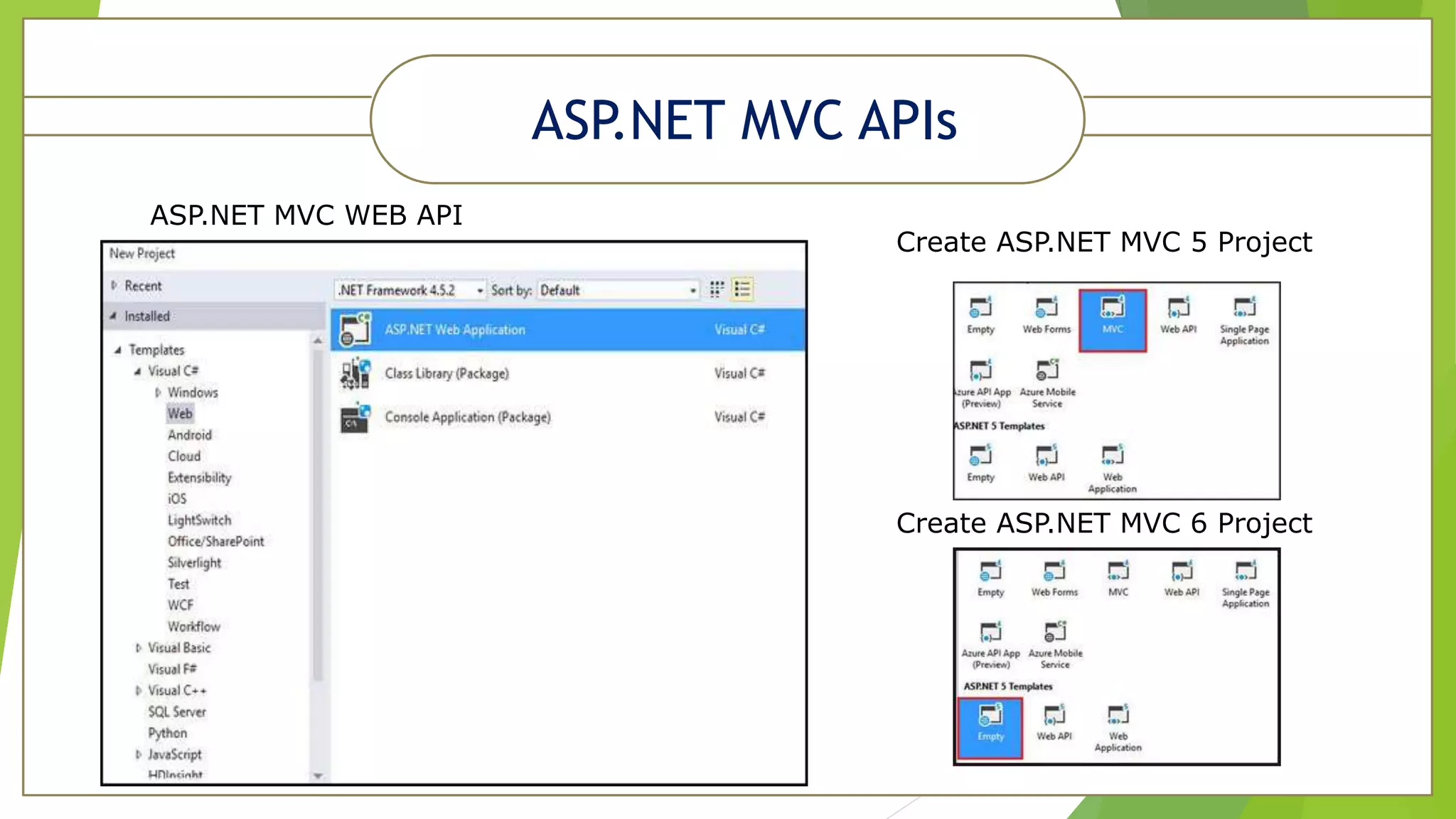Screen dimensions: 1456x819
Task: Expand the Windows tree node
Action: tap(158, 392)
